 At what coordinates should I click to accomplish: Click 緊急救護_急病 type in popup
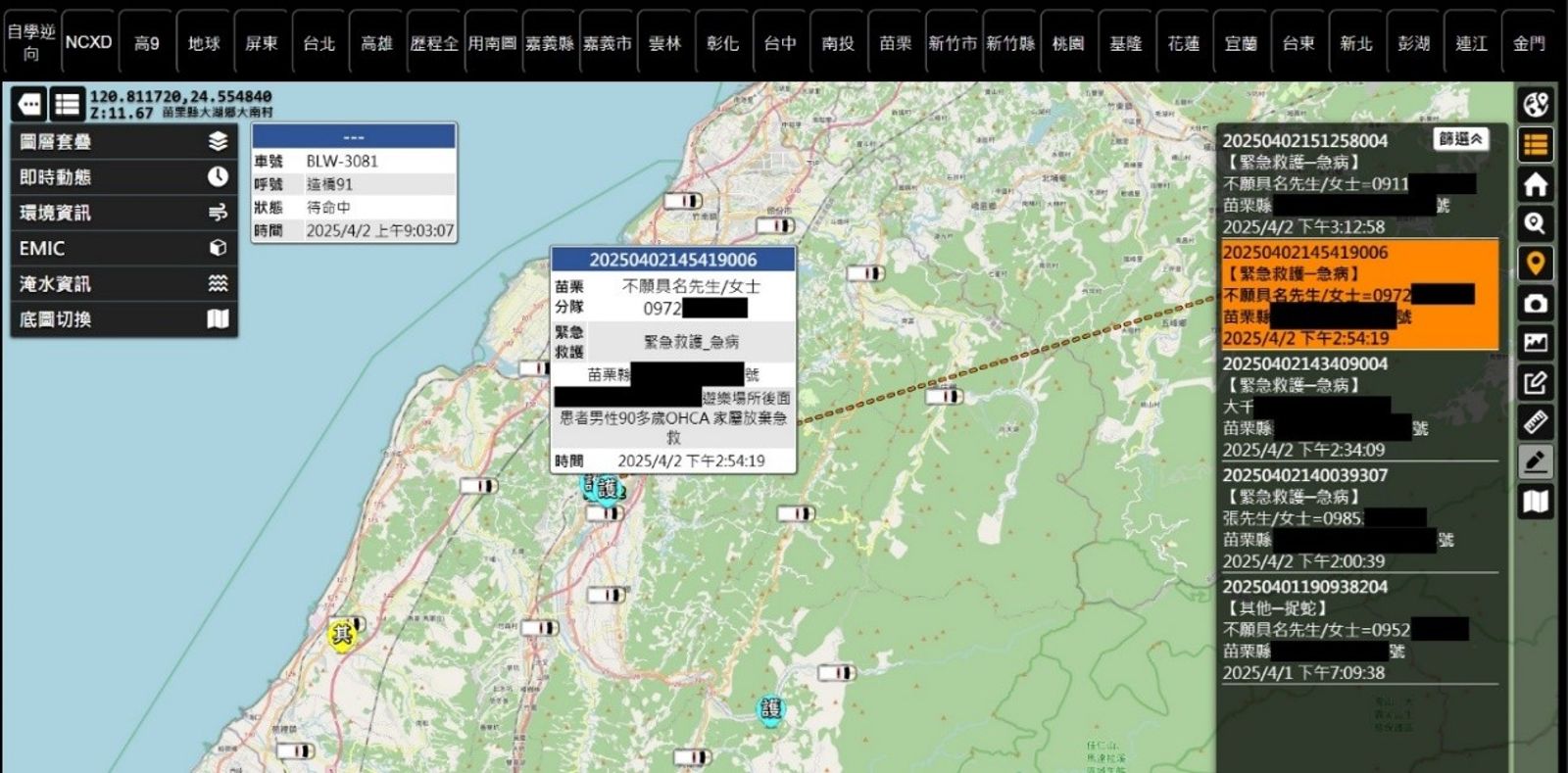(692, 342)
